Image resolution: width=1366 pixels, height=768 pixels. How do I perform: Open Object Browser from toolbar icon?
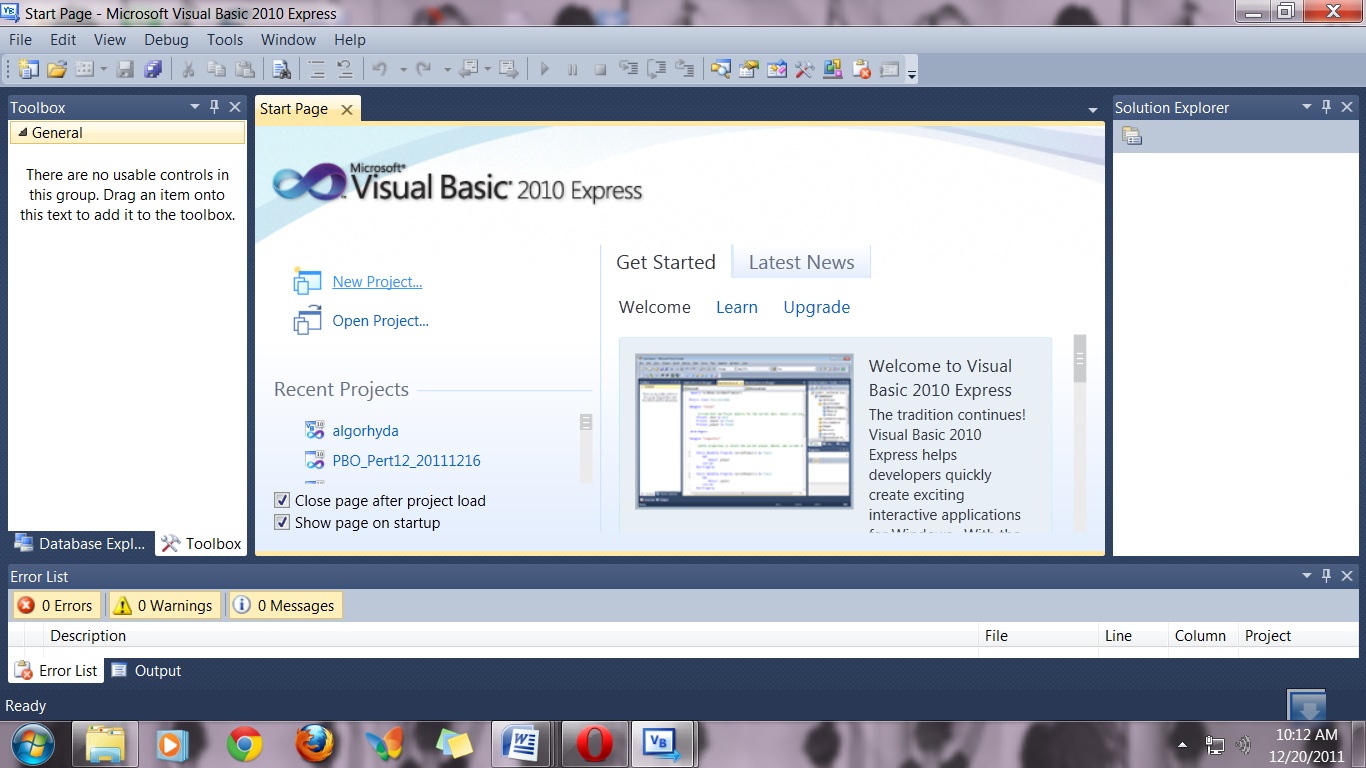point(777,69)
